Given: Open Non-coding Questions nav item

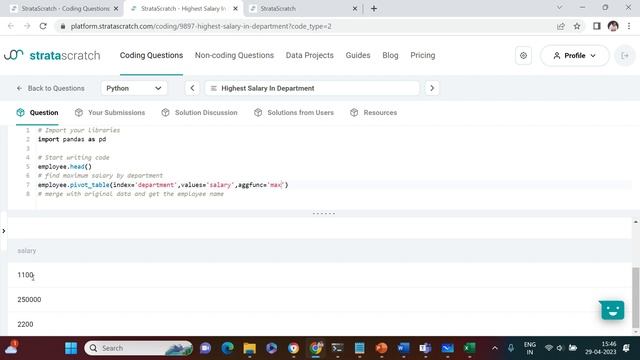Looking at the screenshot, I should pyautogui.click(x=234, y=56).
